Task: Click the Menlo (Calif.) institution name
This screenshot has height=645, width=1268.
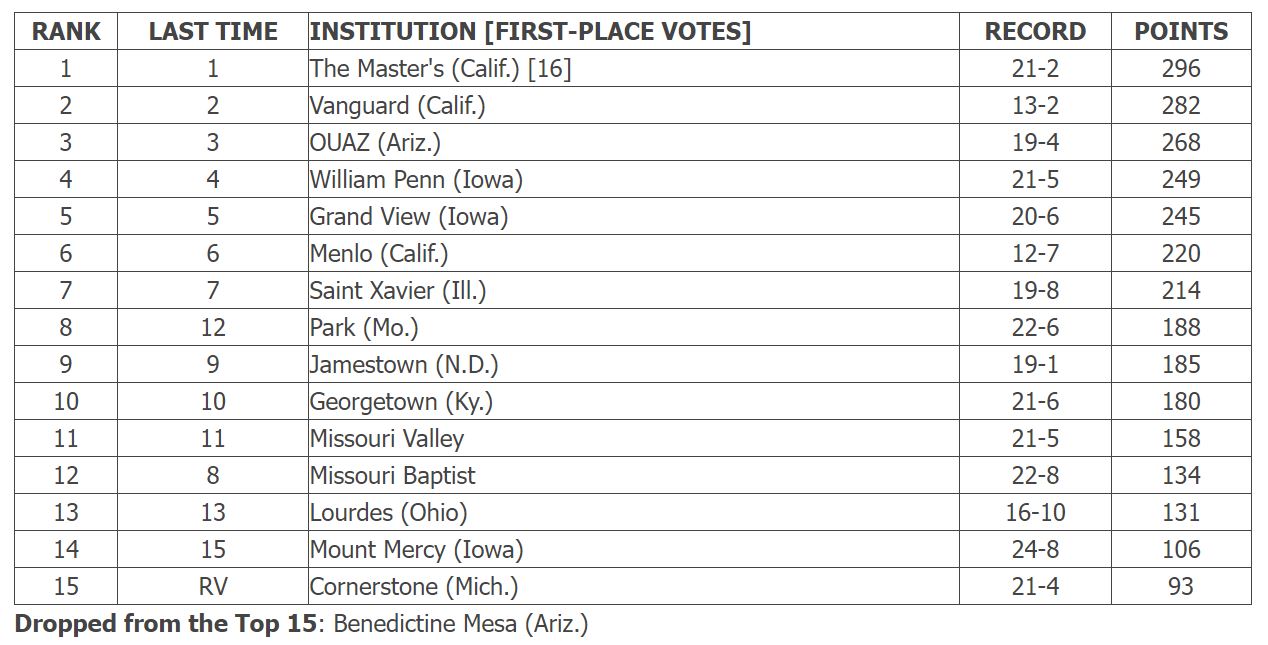Action: tap(379, 253)
